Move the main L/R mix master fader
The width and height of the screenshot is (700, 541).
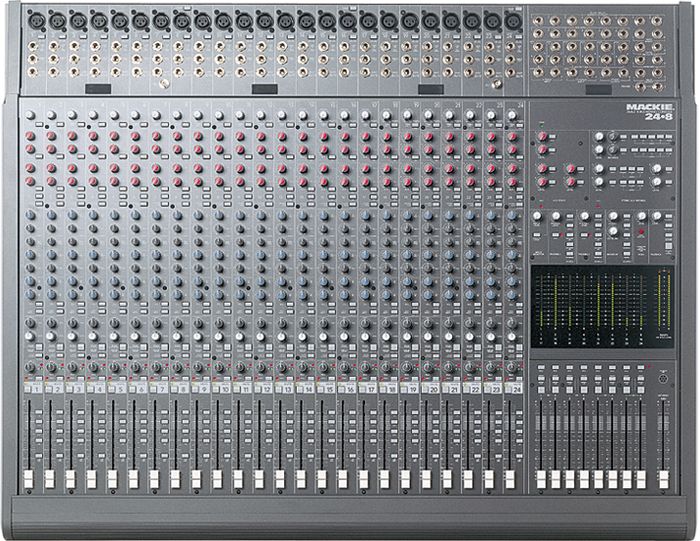(x=664, y=479)
